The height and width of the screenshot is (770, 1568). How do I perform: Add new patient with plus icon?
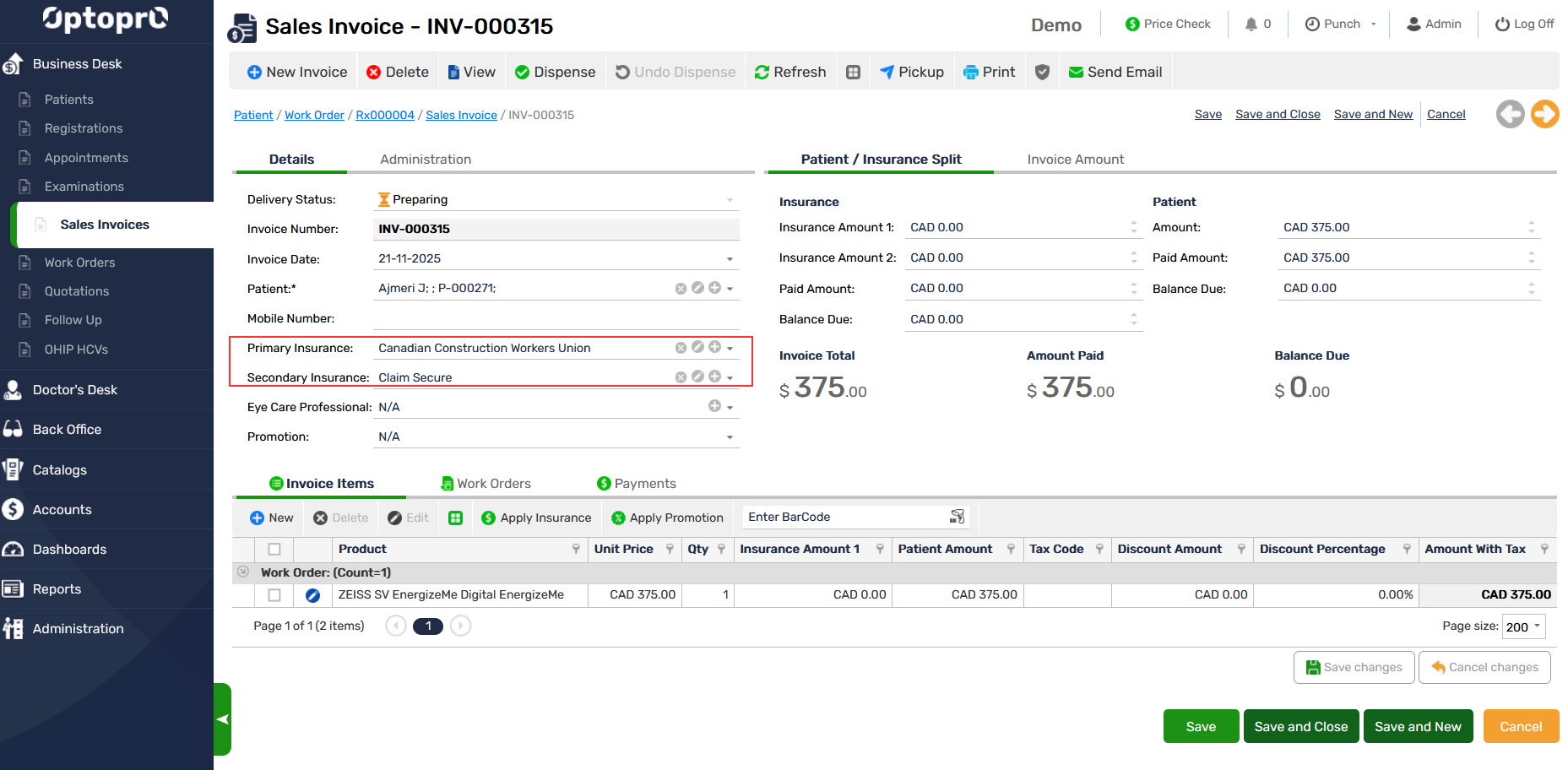pos(714,288)
